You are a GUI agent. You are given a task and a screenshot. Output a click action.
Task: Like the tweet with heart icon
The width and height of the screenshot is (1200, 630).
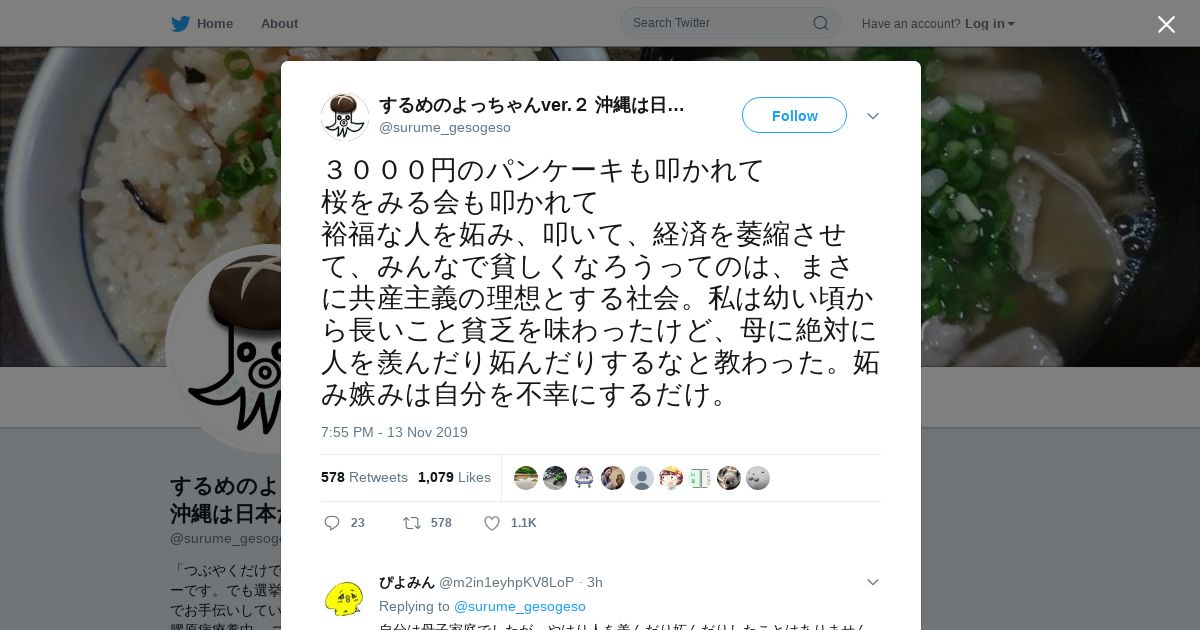click(x=491, y=523)
